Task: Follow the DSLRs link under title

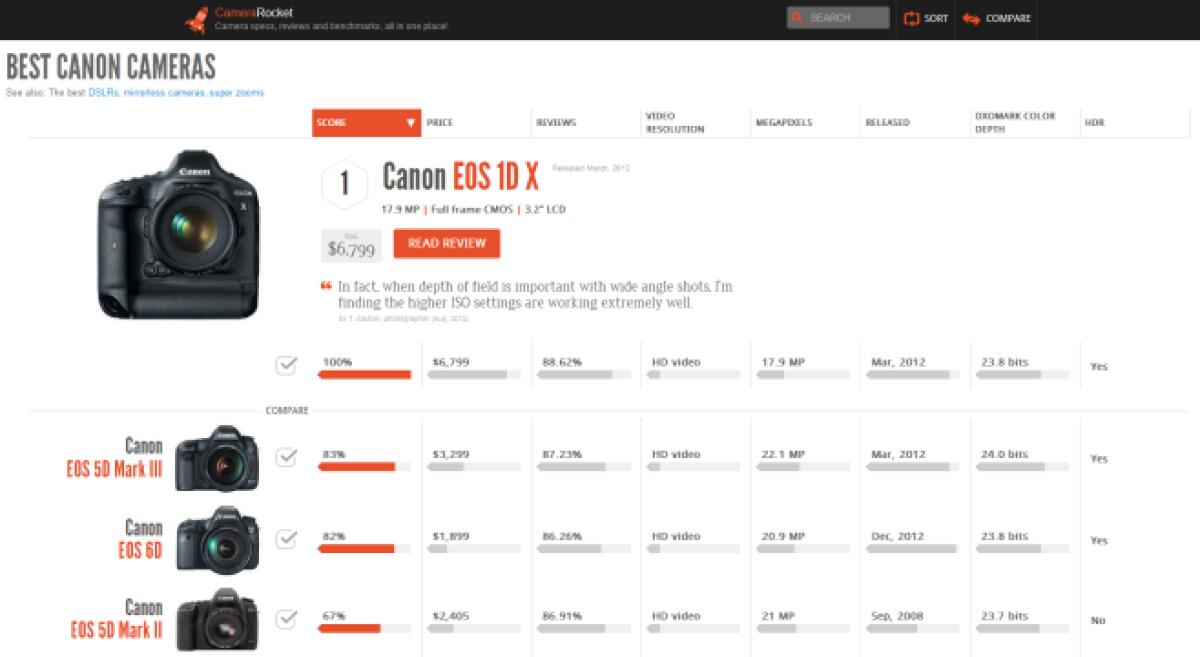Action: point(103,93)
